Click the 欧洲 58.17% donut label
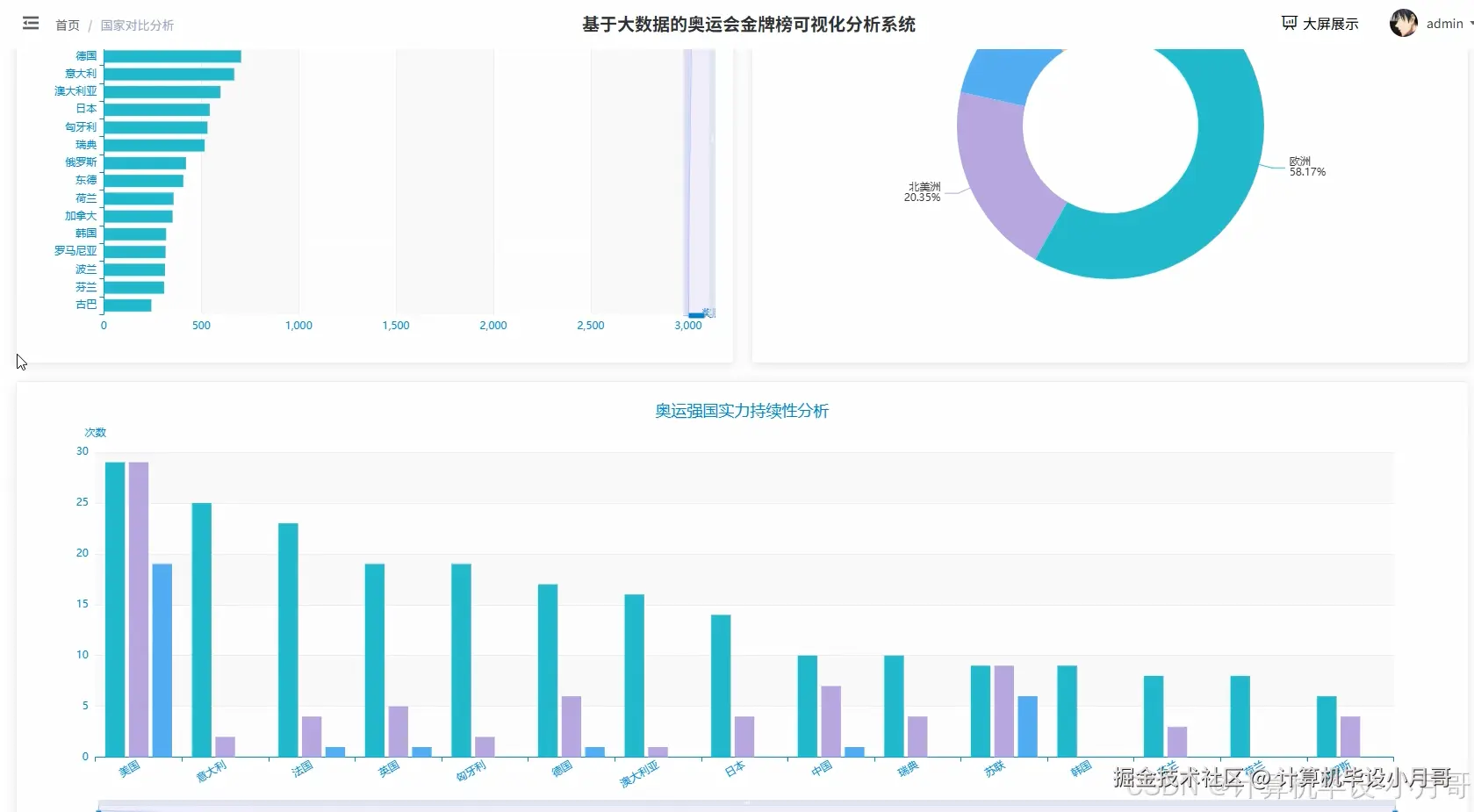This screenshot has height=812, width=1474. [x=1307, y=167]
